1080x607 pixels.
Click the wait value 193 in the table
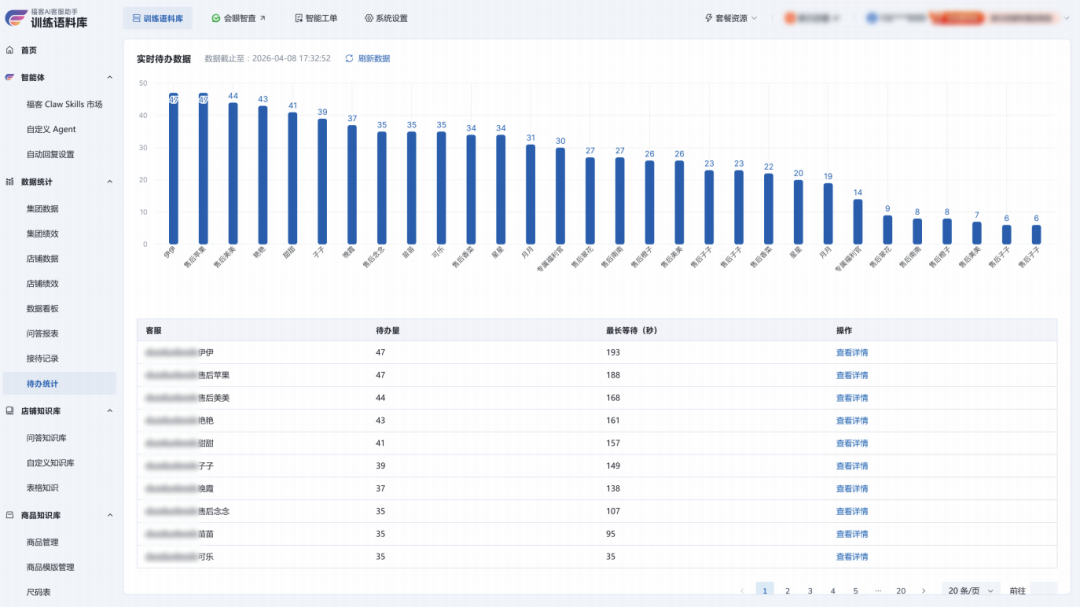click(x=613, y=353)
